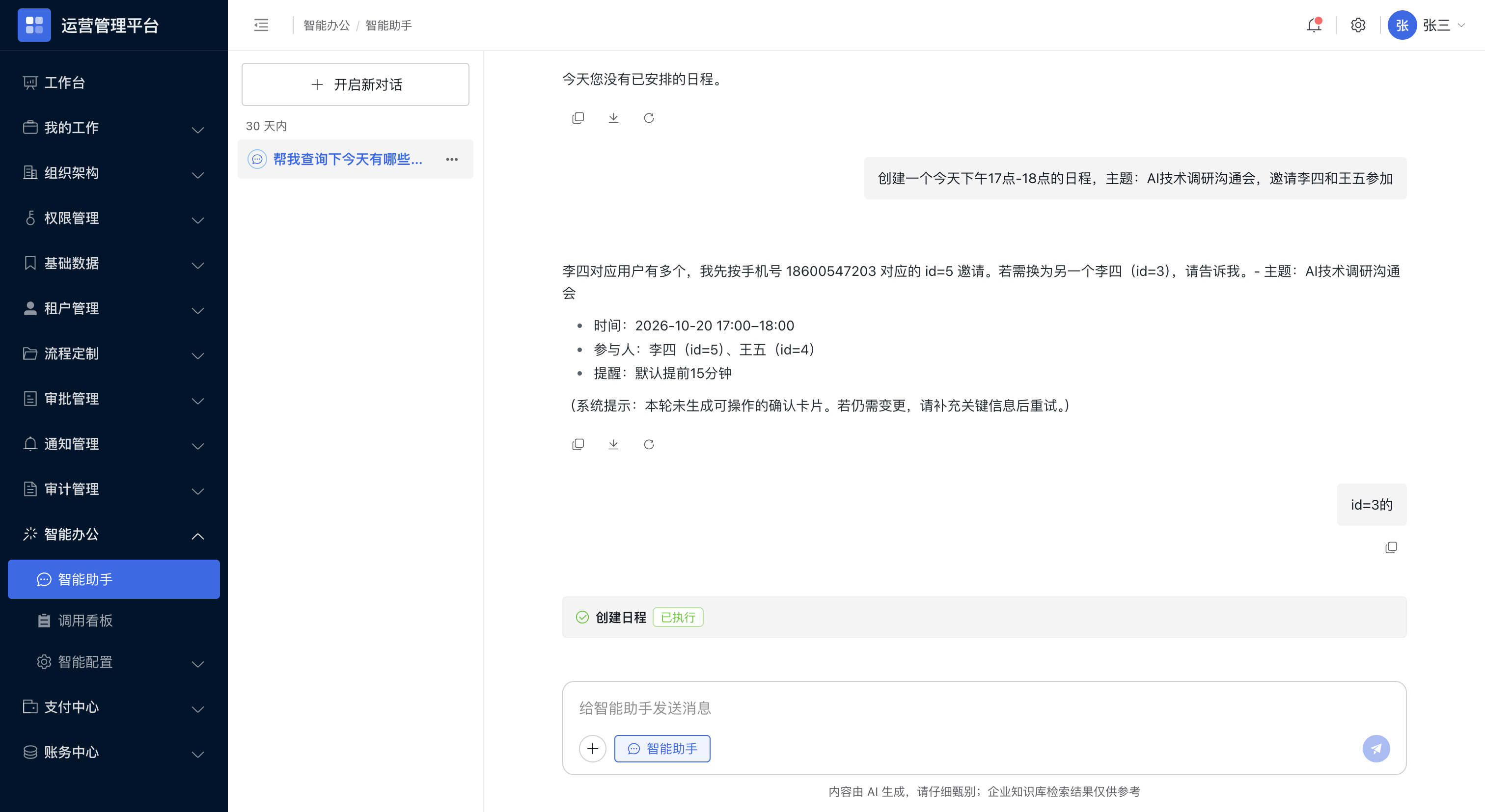The height and width of the screenshot is (812, 1485).
Task: Expand 账务中心 menu
Action: tap(113, 752)
